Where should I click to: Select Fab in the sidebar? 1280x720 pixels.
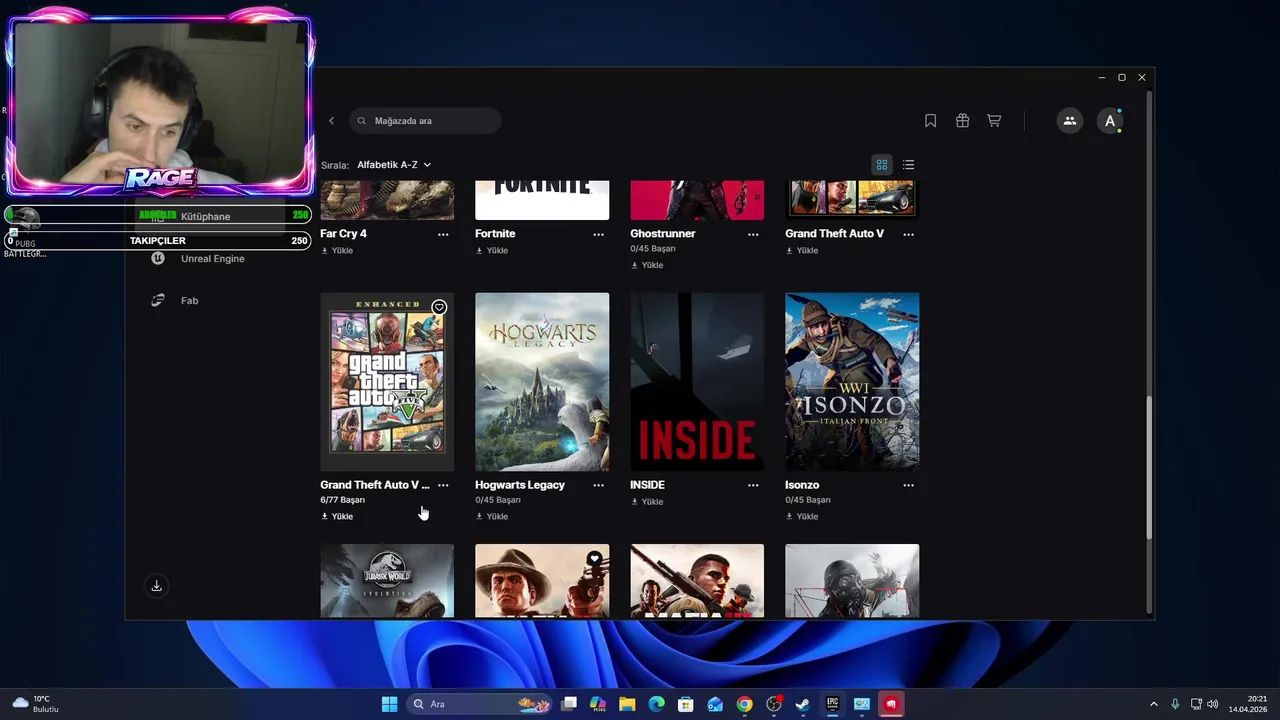189,301
